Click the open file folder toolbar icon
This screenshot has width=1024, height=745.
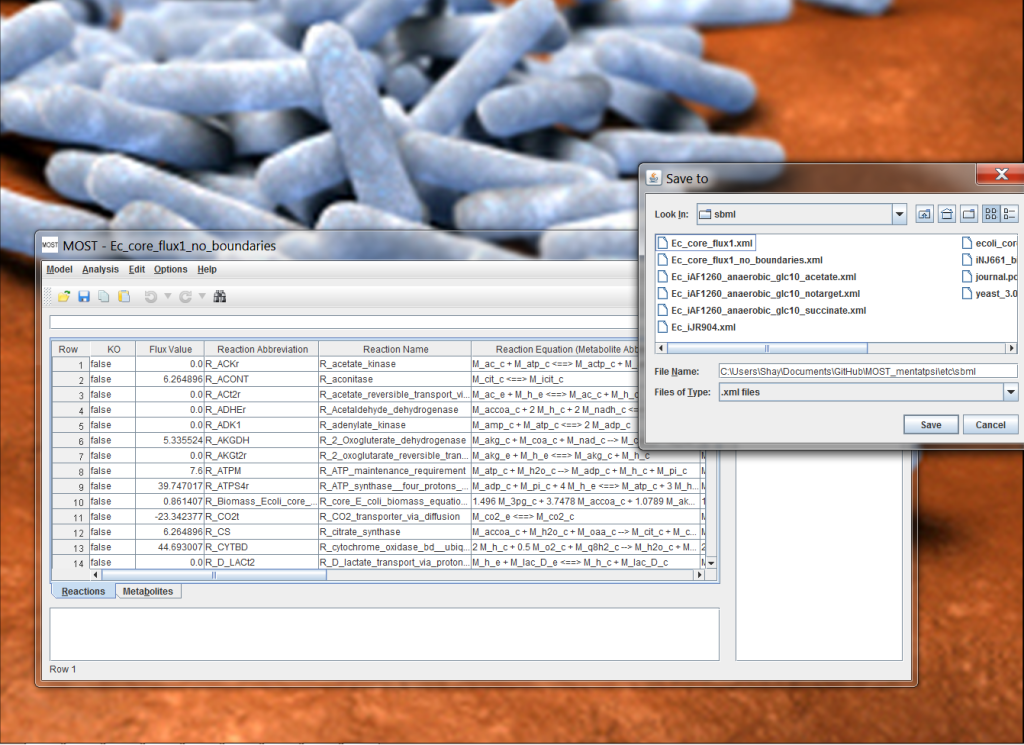(x=64, y=297)
